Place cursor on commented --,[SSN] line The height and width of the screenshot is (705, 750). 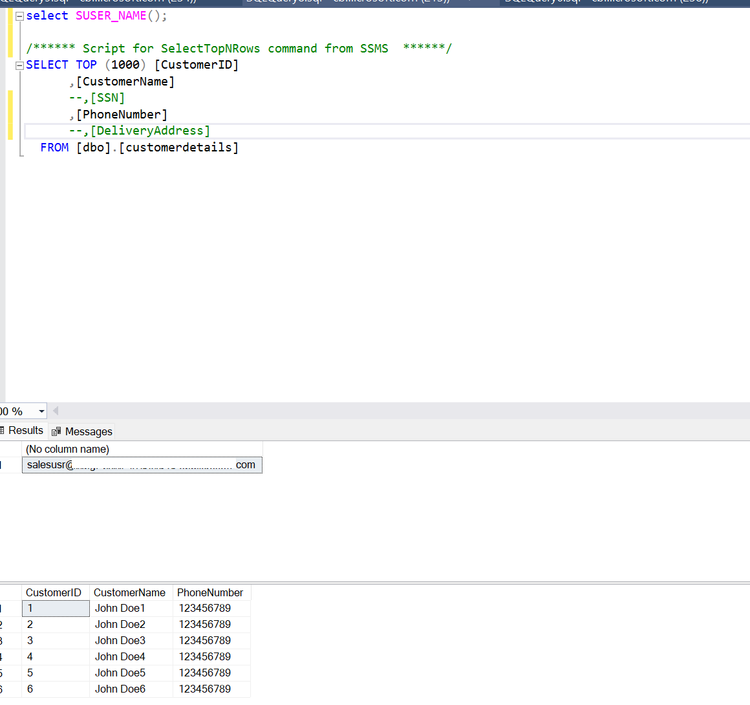(x=97, y=98)
